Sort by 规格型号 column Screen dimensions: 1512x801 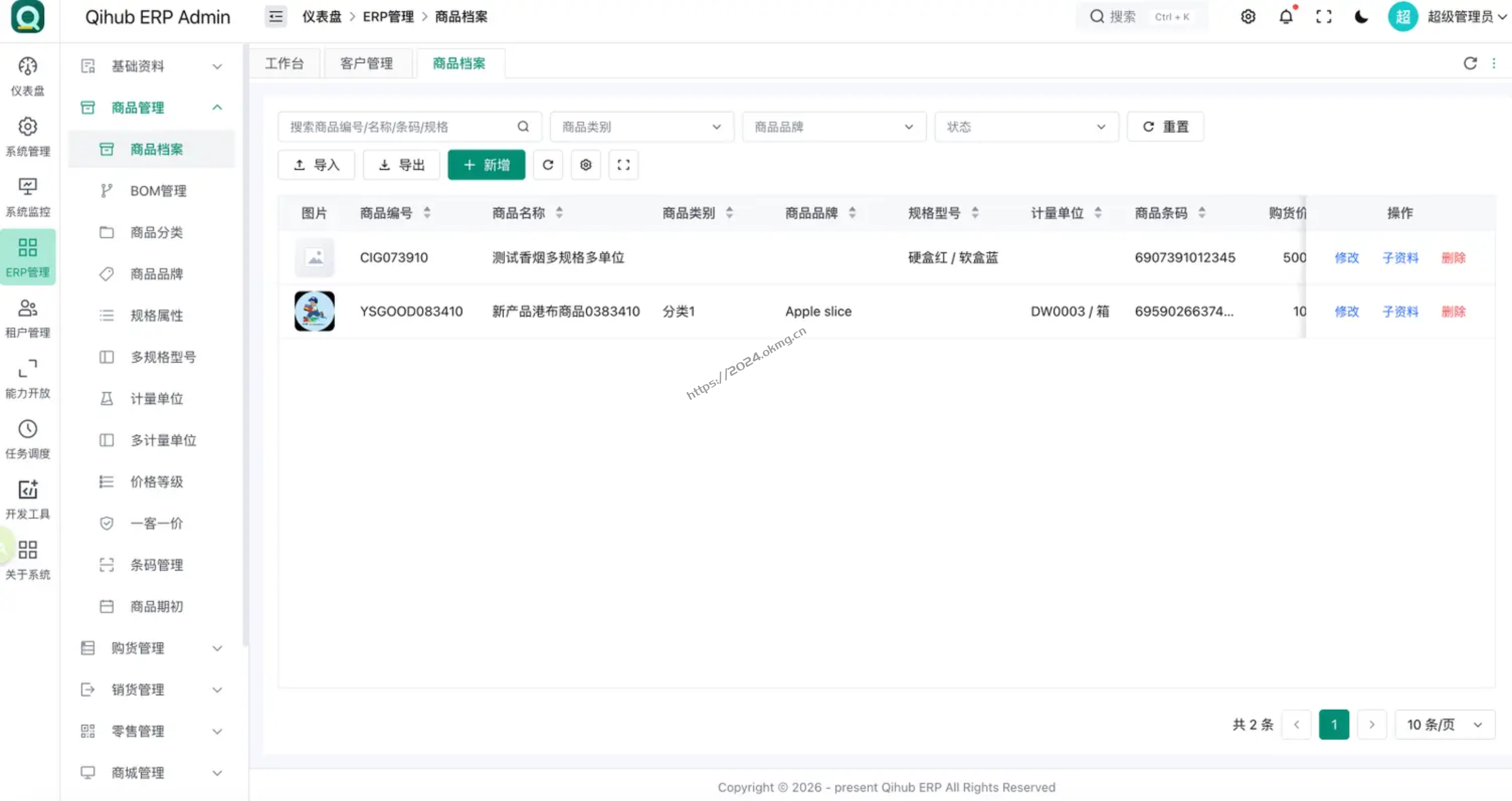[974, 213]
